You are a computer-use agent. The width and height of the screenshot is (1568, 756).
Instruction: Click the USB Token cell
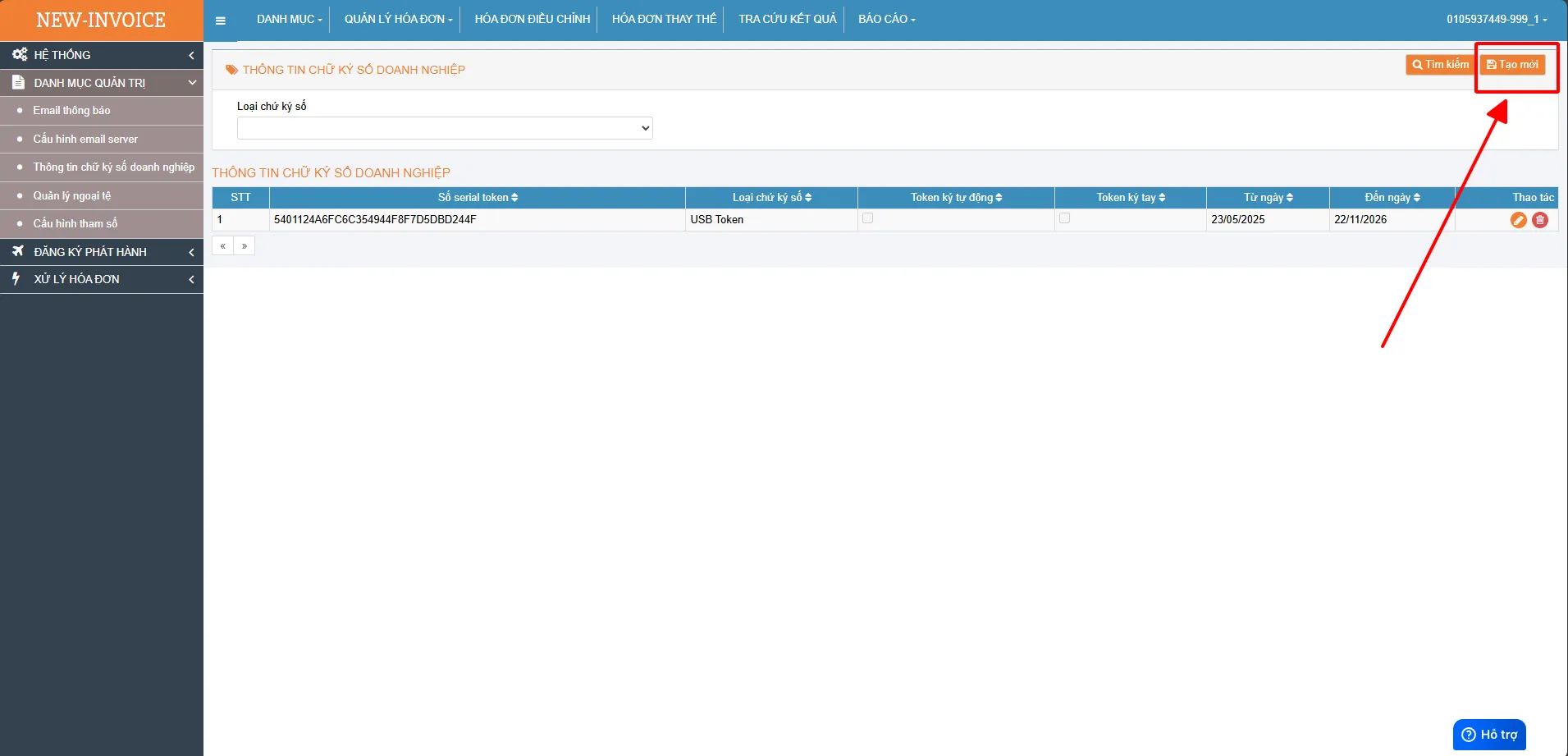(771, 220)
